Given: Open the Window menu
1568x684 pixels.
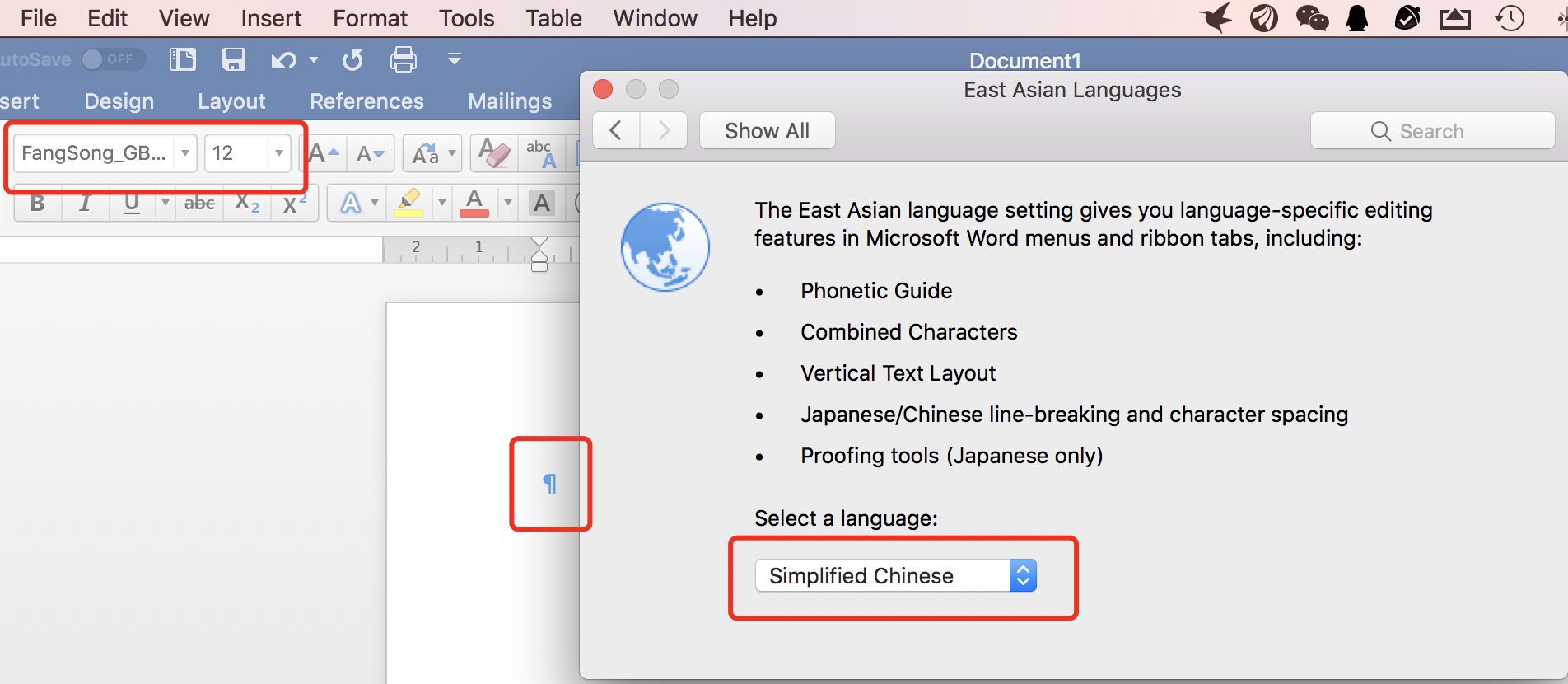Looking at the screenshot, I should coord(655,18).
